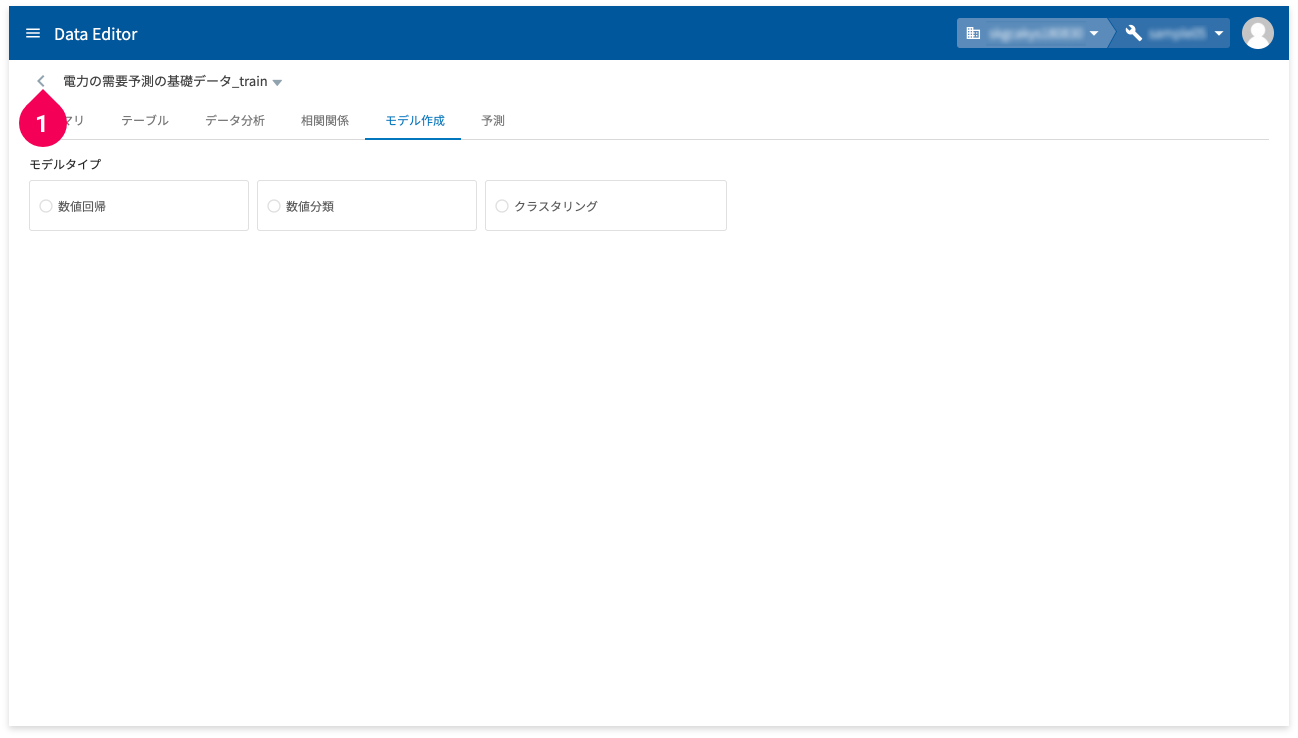Image resolution: width=1298 pixels, height=738 pixels.
Task: Select the 数値回帰 model type
Action: click(139, 206)
